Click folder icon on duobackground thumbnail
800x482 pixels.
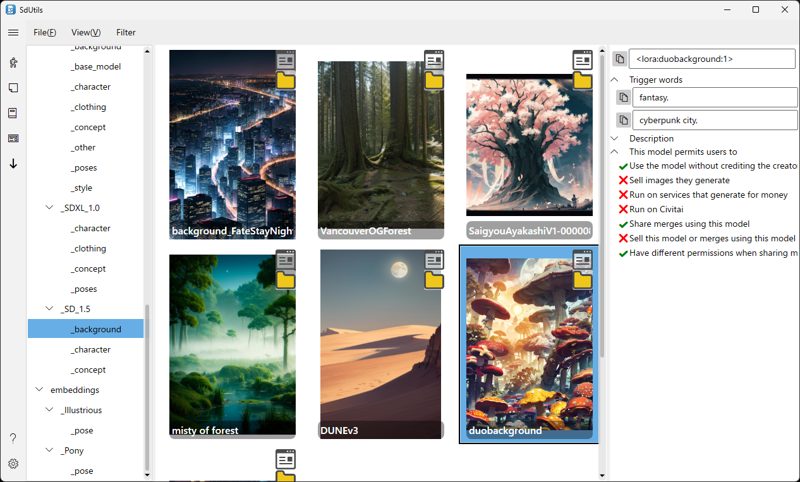(x=582, y=281)
